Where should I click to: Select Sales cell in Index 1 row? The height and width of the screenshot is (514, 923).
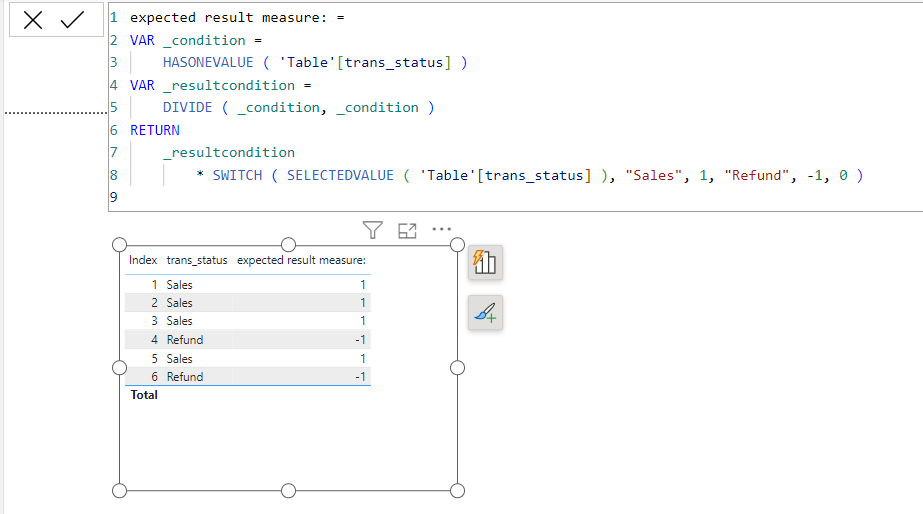pos(179,285)
